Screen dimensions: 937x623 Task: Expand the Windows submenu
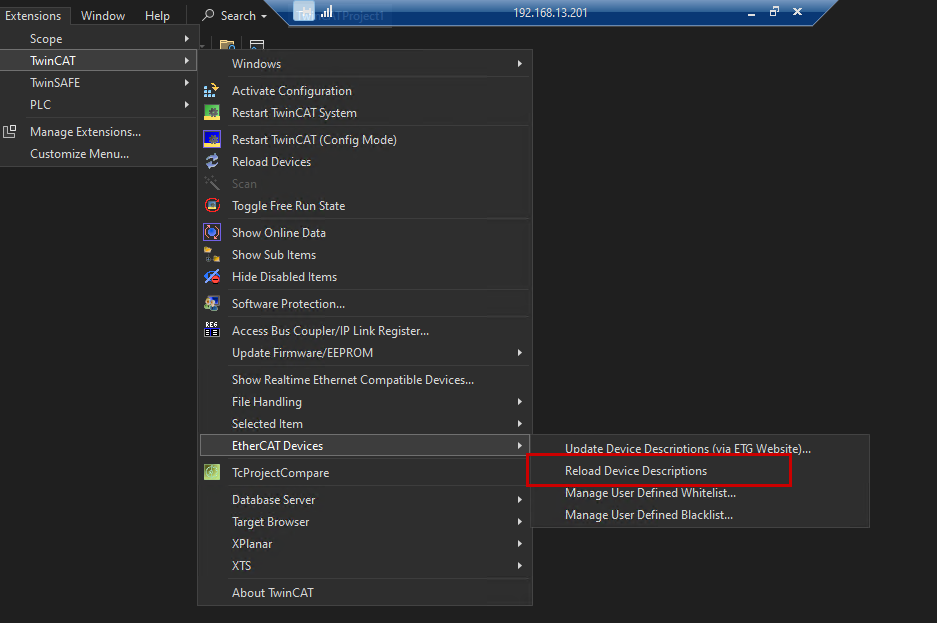[x=365, y=64]
